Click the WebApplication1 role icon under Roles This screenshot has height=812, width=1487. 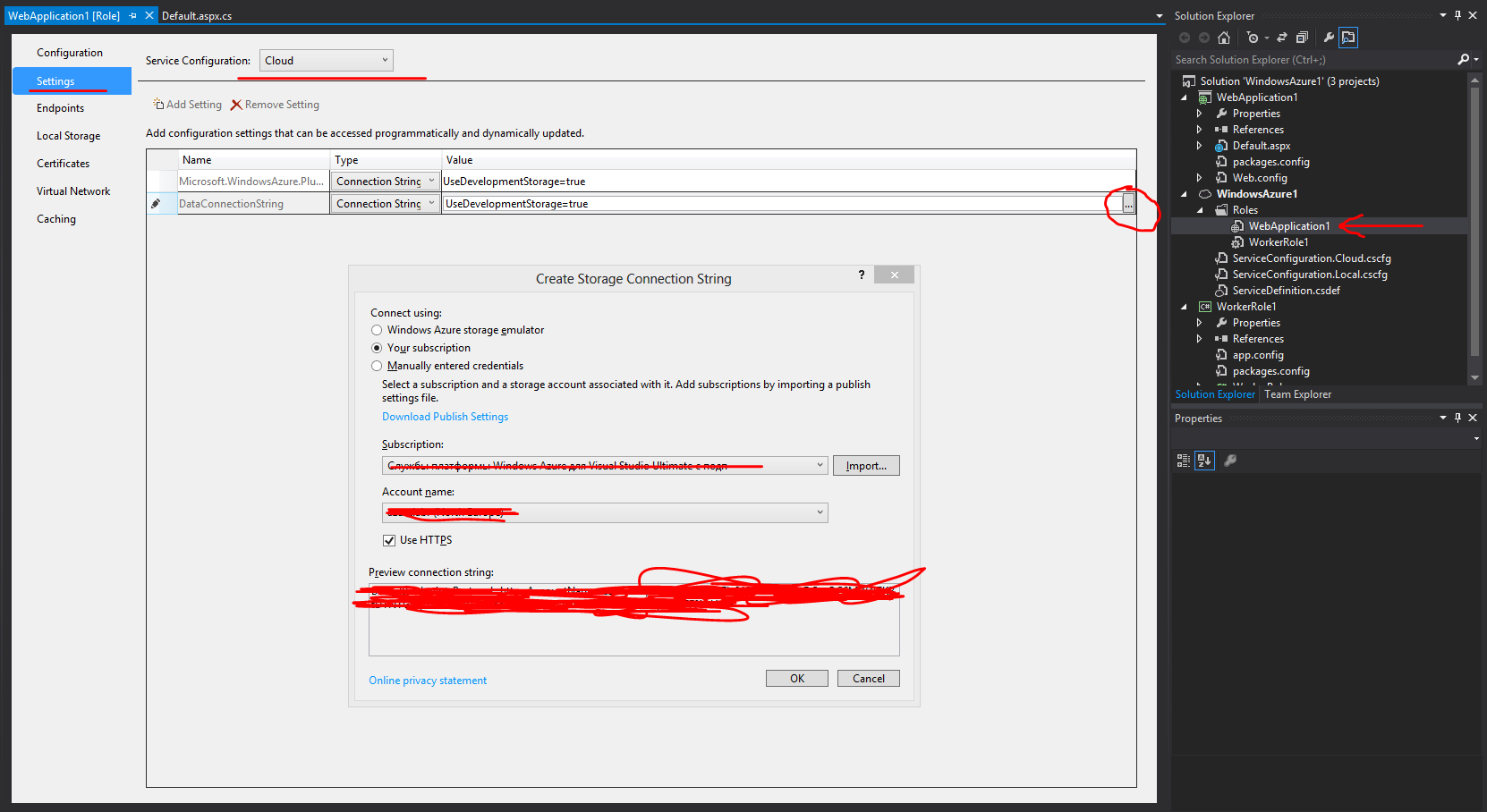pos(1237,226)
